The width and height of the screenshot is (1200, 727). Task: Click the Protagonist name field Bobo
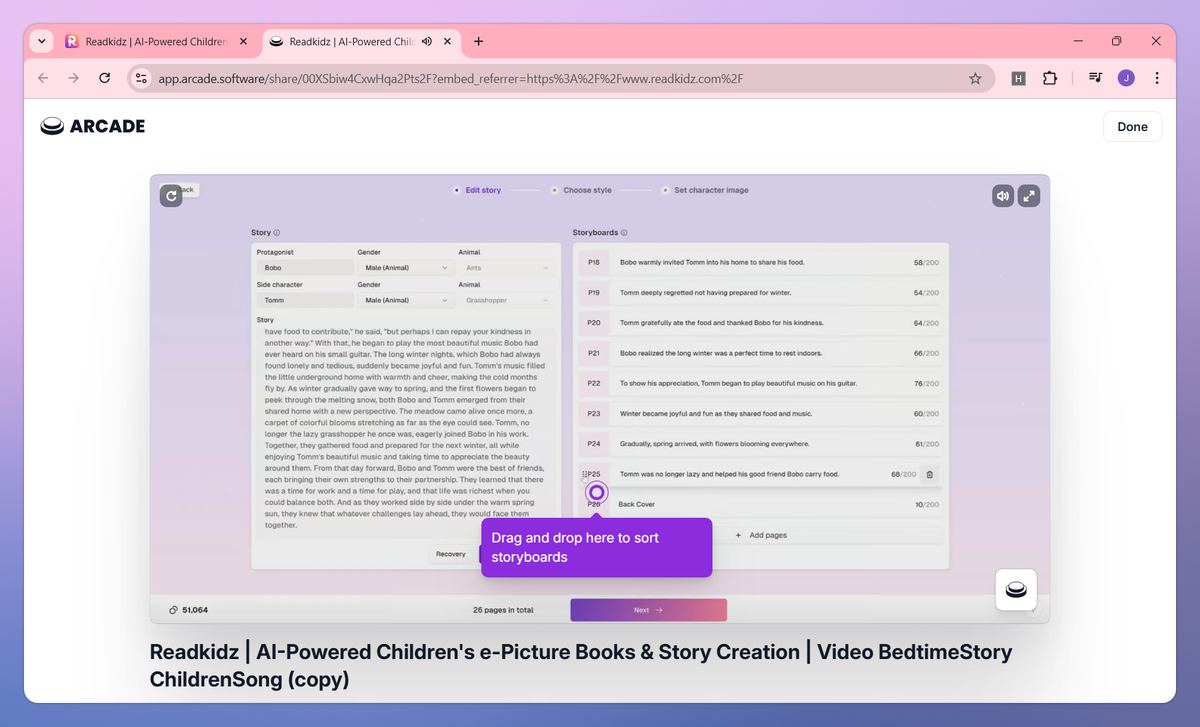point(305,268)
